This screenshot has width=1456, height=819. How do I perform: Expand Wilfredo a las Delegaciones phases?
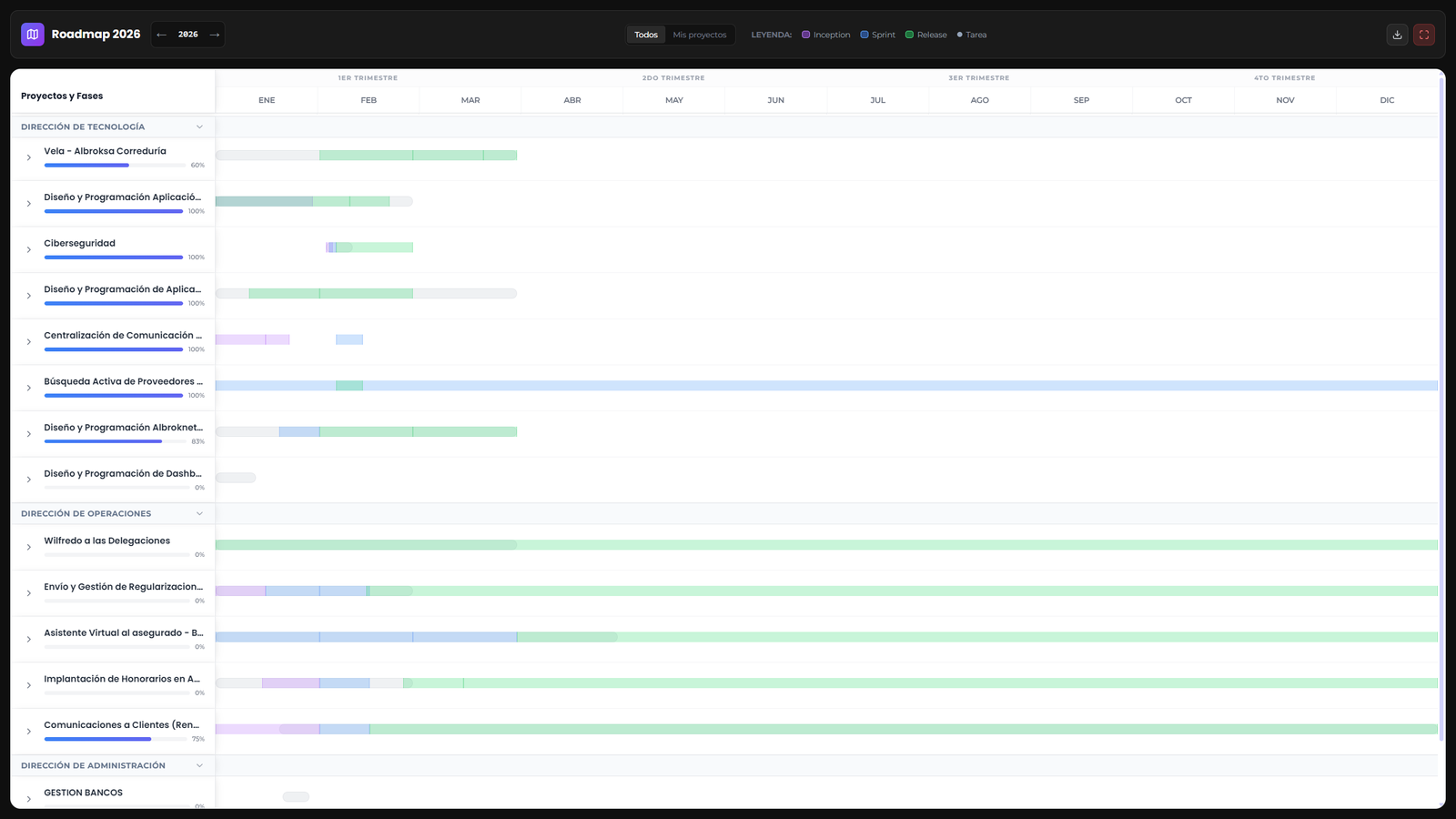click(x=29, y=547)
